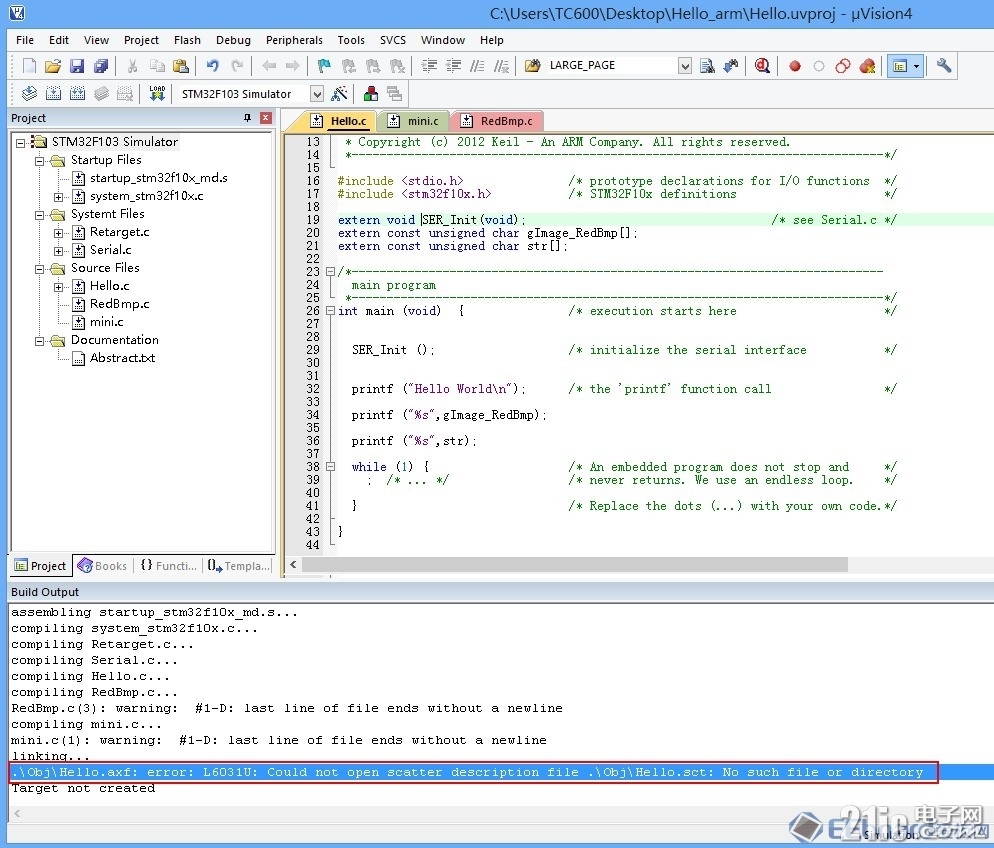Cut selection with the scissors icon

point(132,66)
